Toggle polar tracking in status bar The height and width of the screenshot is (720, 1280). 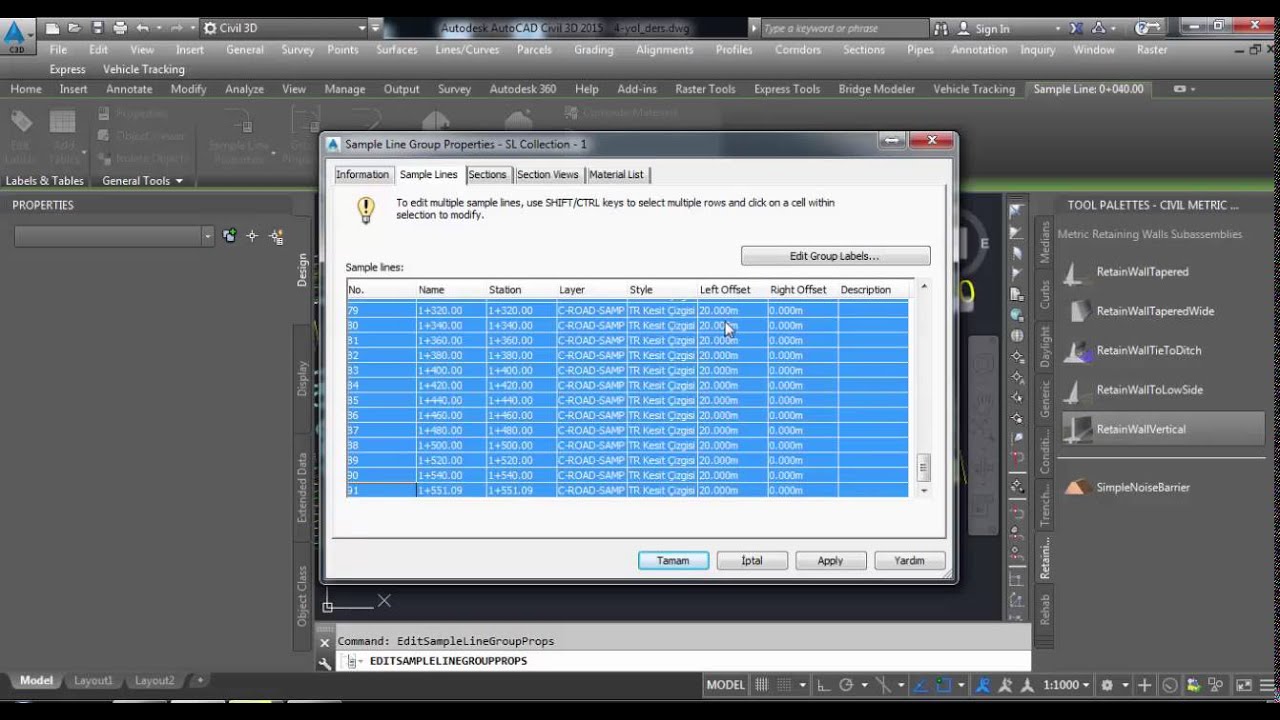846,685
